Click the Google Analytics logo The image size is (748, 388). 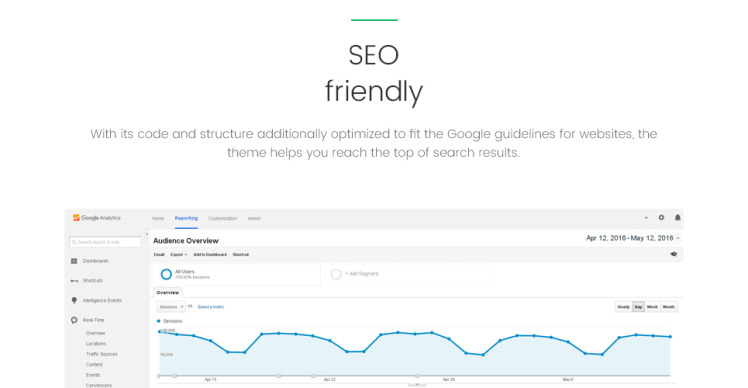[96, 218]
